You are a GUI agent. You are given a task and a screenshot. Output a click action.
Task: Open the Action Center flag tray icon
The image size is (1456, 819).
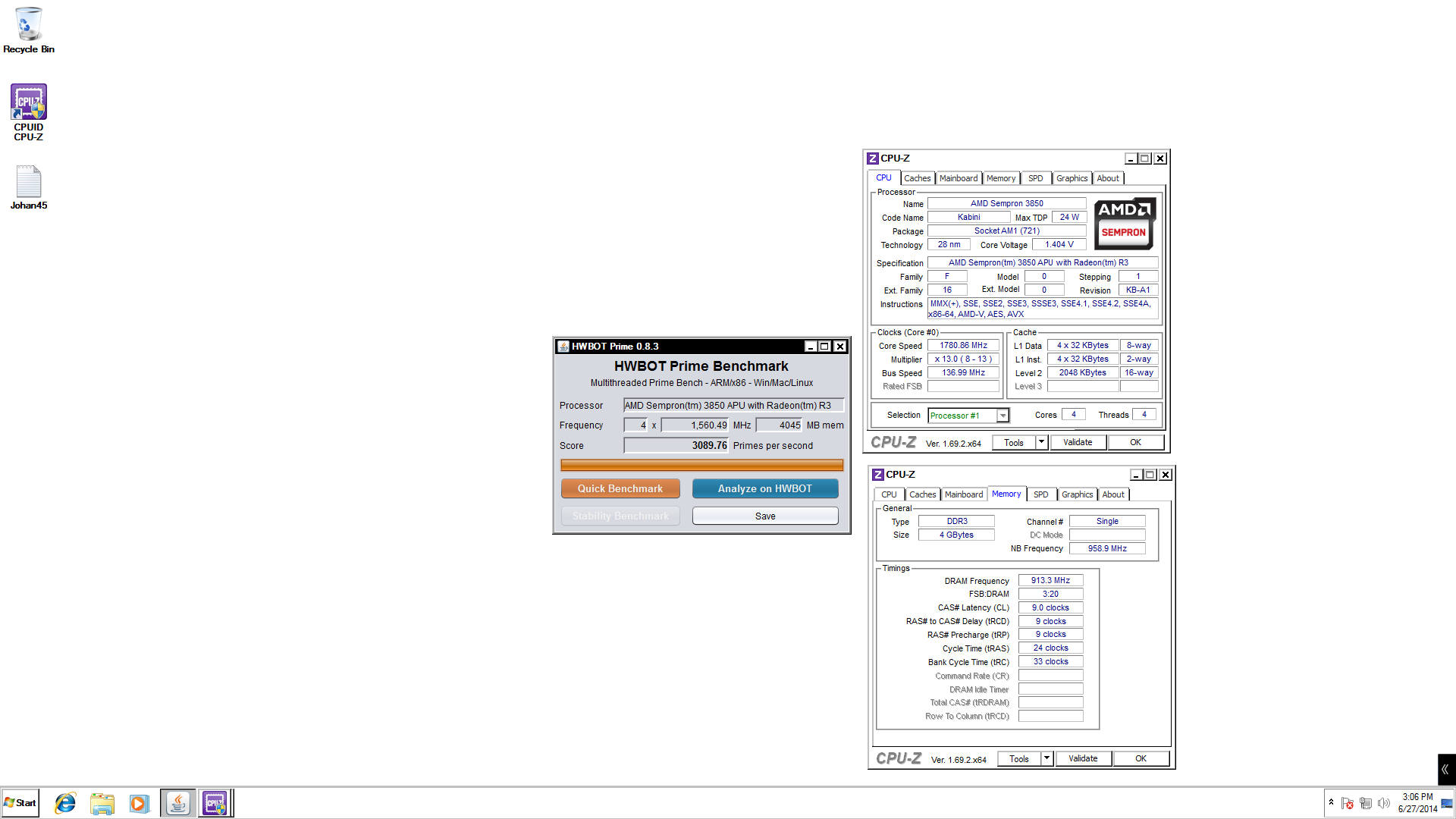click(x=1348, y=803)
